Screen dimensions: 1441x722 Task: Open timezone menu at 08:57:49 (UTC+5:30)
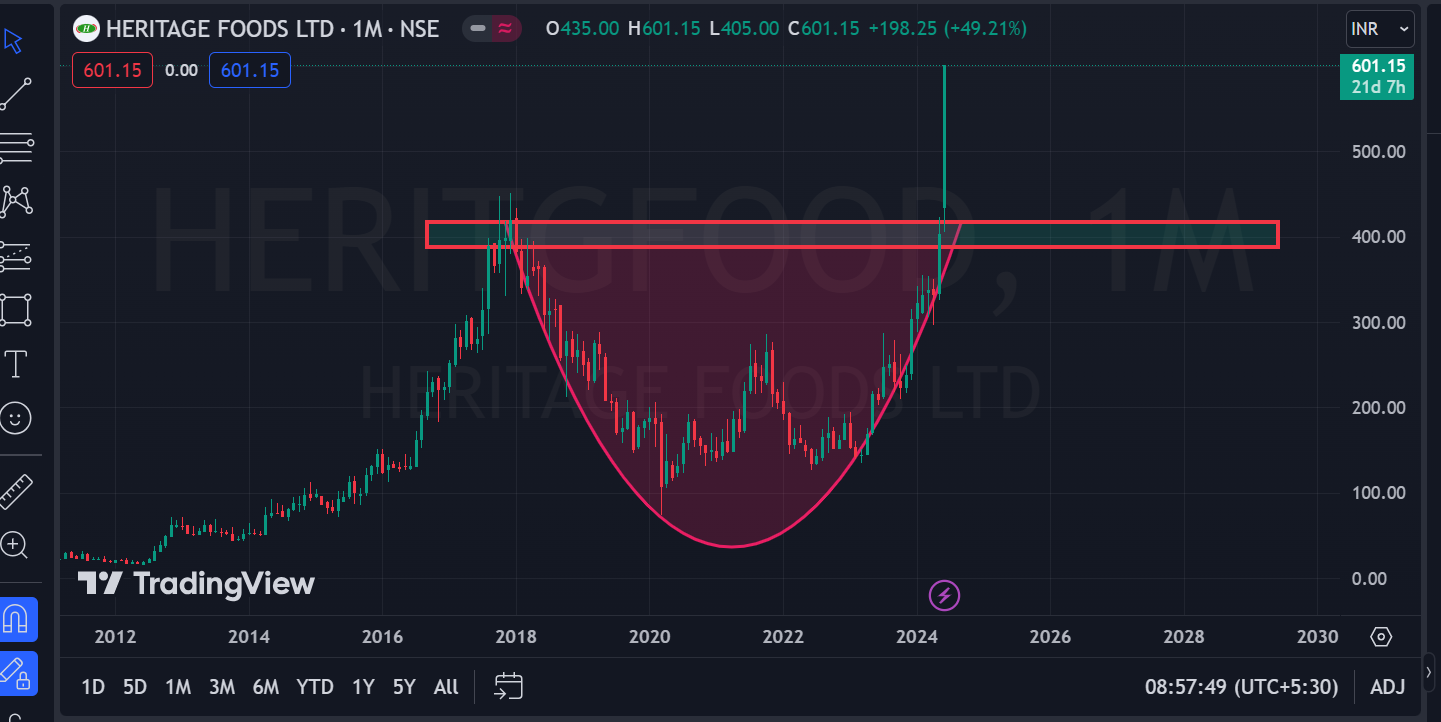tap(1241, 687)
